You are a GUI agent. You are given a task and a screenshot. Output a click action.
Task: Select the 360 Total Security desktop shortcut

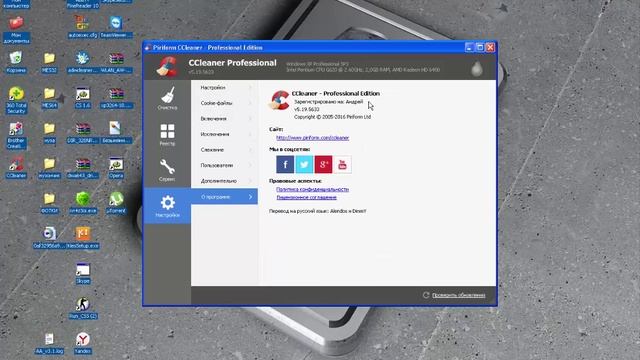16,100
